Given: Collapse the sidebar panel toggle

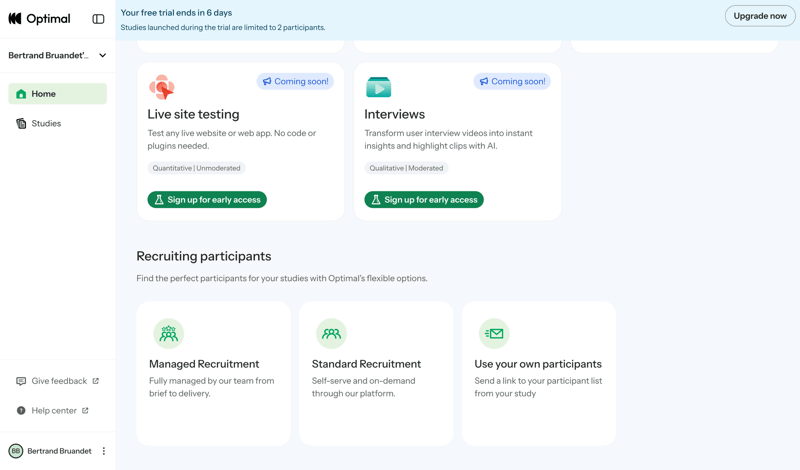Looking at the screenshot, I should [98, 19].
